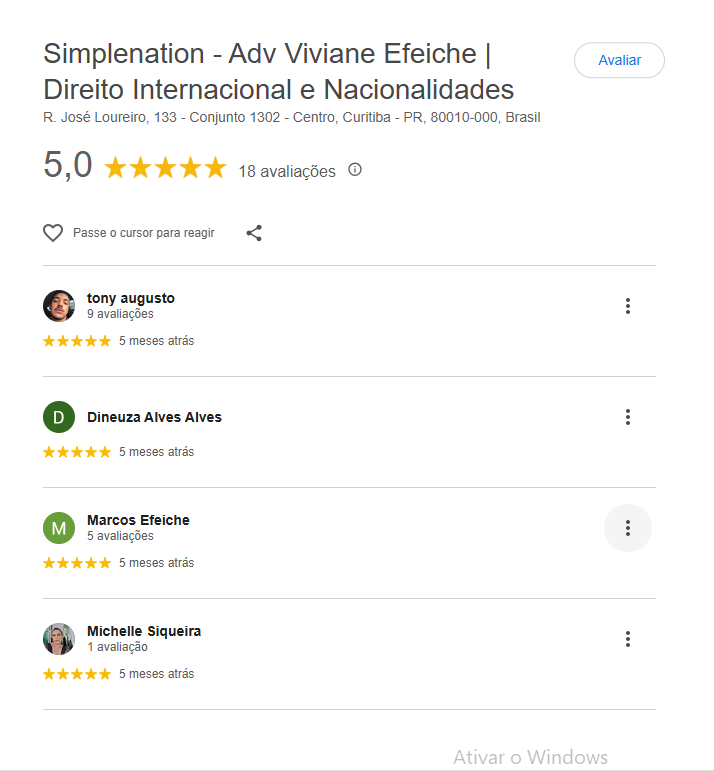The image size is (714, 771).
Task: Open more options for Marcos Efeiche's review
Action: pos(628,528)
